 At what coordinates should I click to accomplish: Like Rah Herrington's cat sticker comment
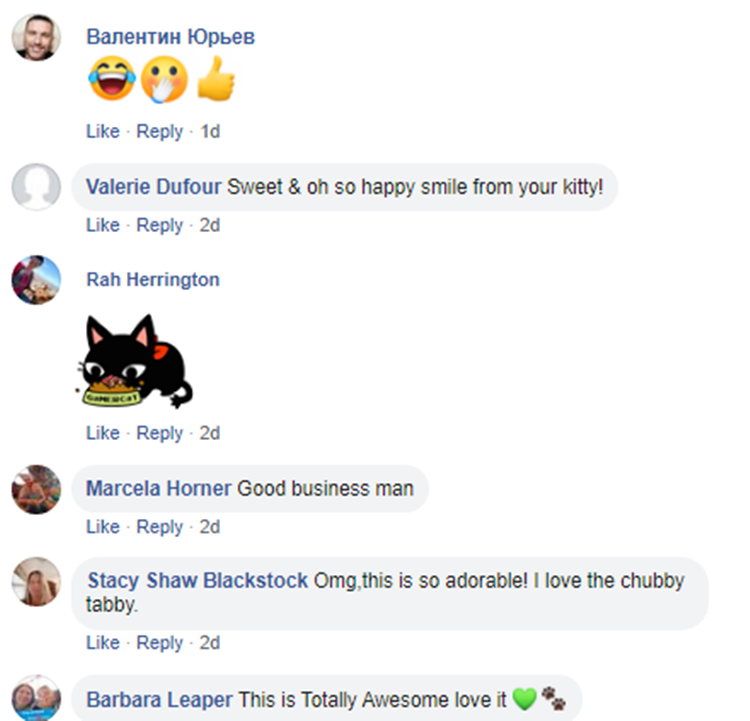(103, 433)
